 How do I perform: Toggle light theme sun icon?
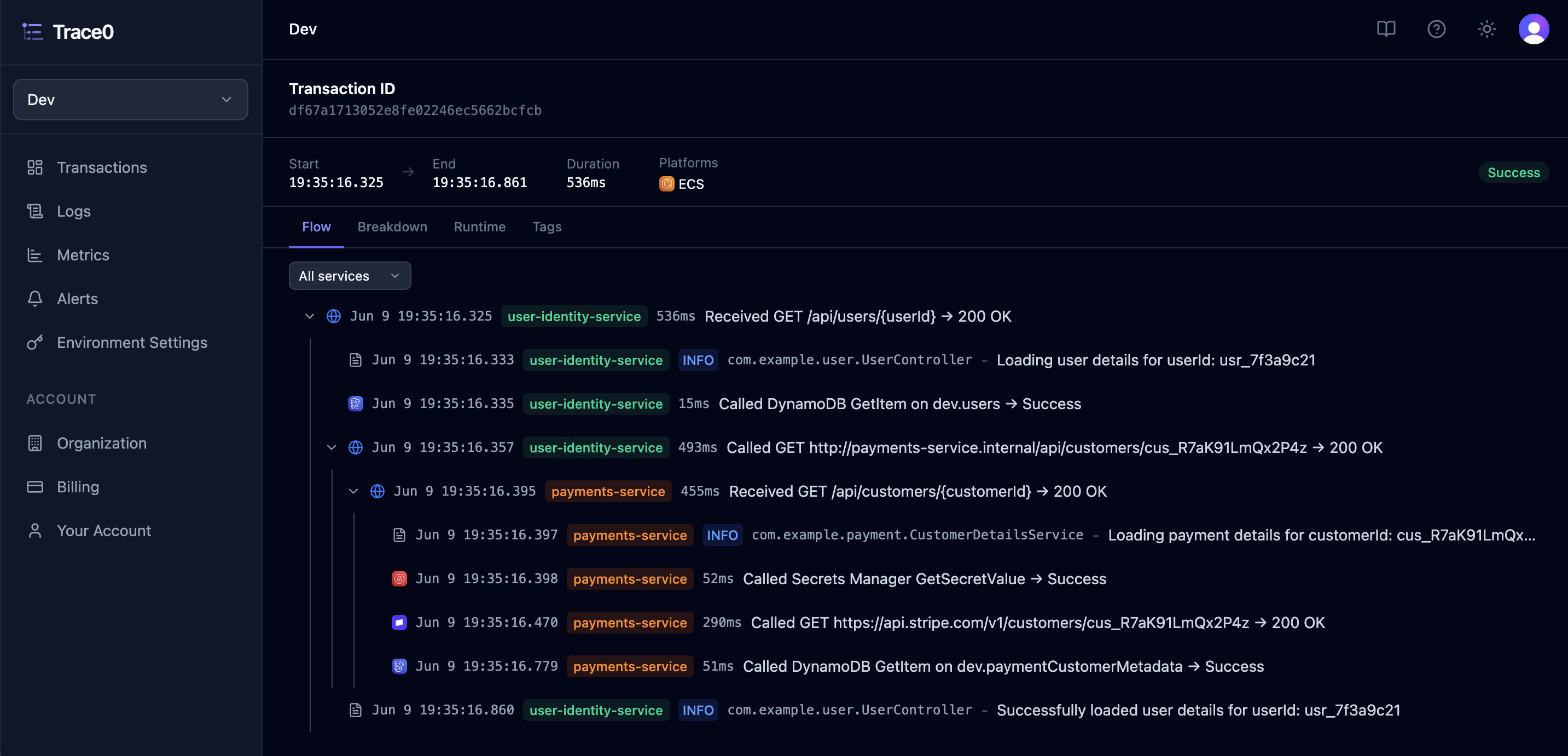tap(1487, 29)
